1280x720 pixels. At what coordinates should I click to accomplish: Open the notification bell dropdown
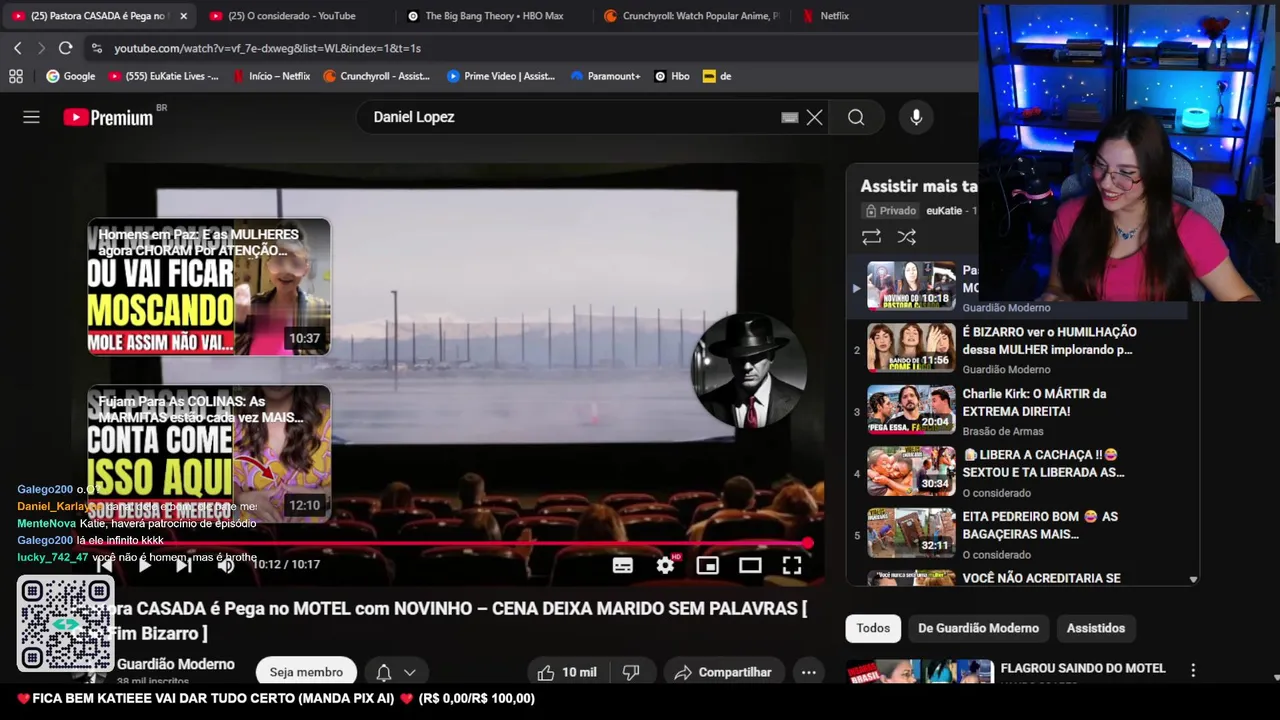[x=396, y=672]
